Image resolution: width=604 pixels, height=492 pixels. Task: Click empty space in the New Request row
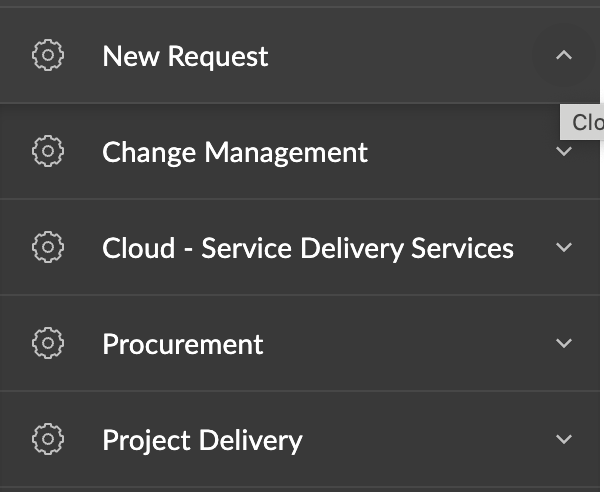click(400, 56)
